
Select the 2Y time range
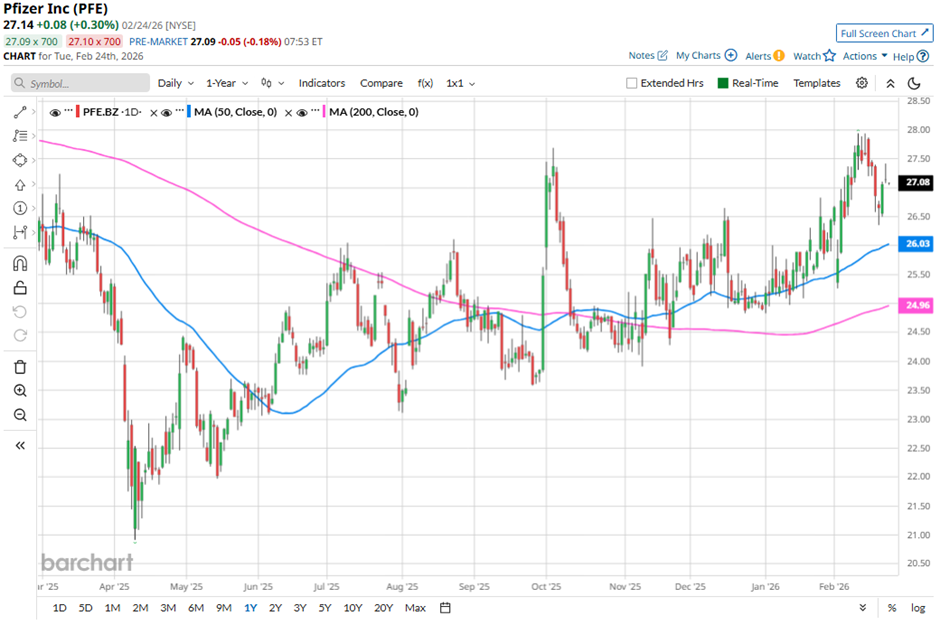275,608
